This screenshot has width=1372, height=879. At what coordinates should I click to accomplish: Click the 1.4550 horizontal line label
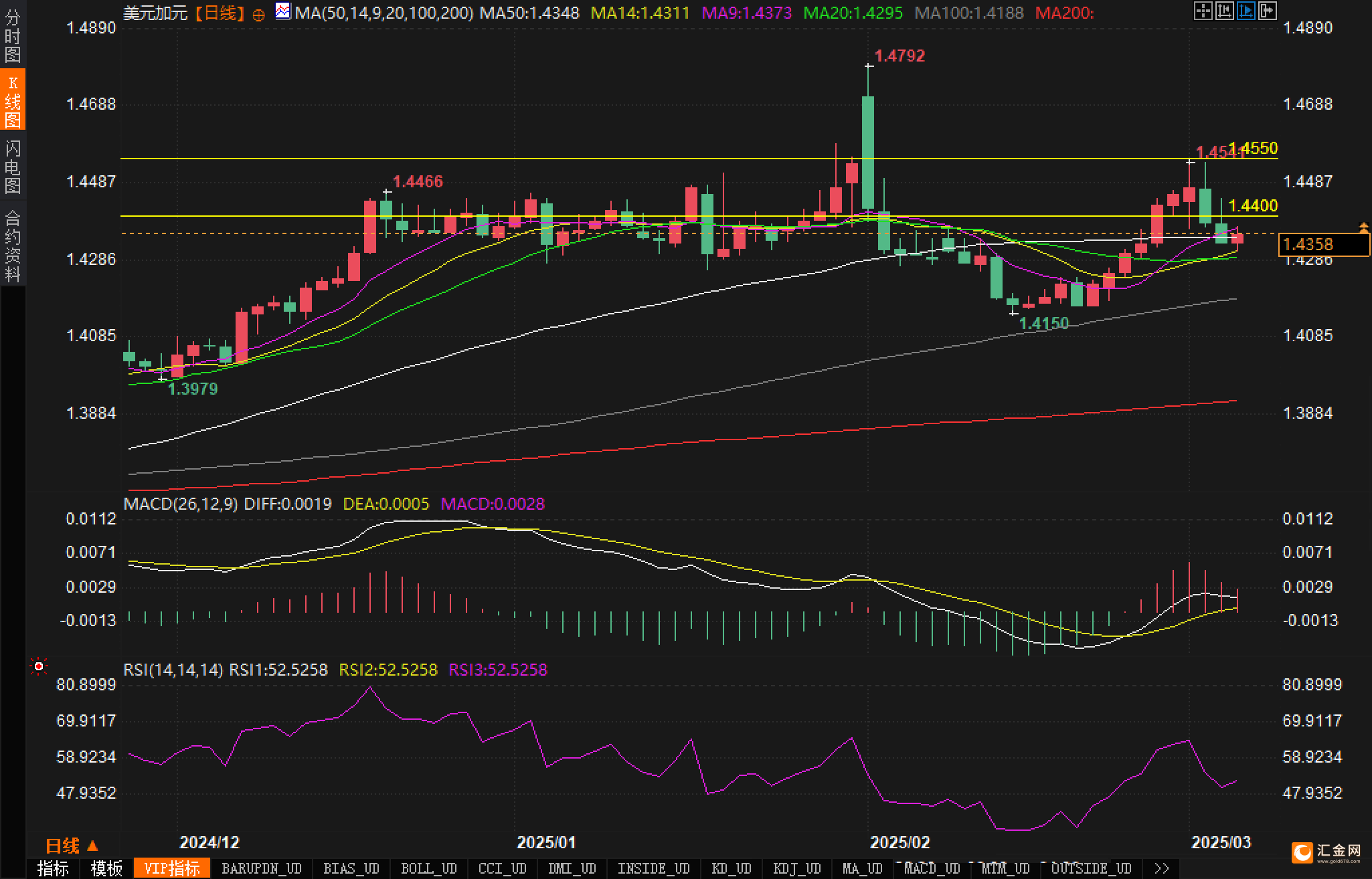point(1254,148)
